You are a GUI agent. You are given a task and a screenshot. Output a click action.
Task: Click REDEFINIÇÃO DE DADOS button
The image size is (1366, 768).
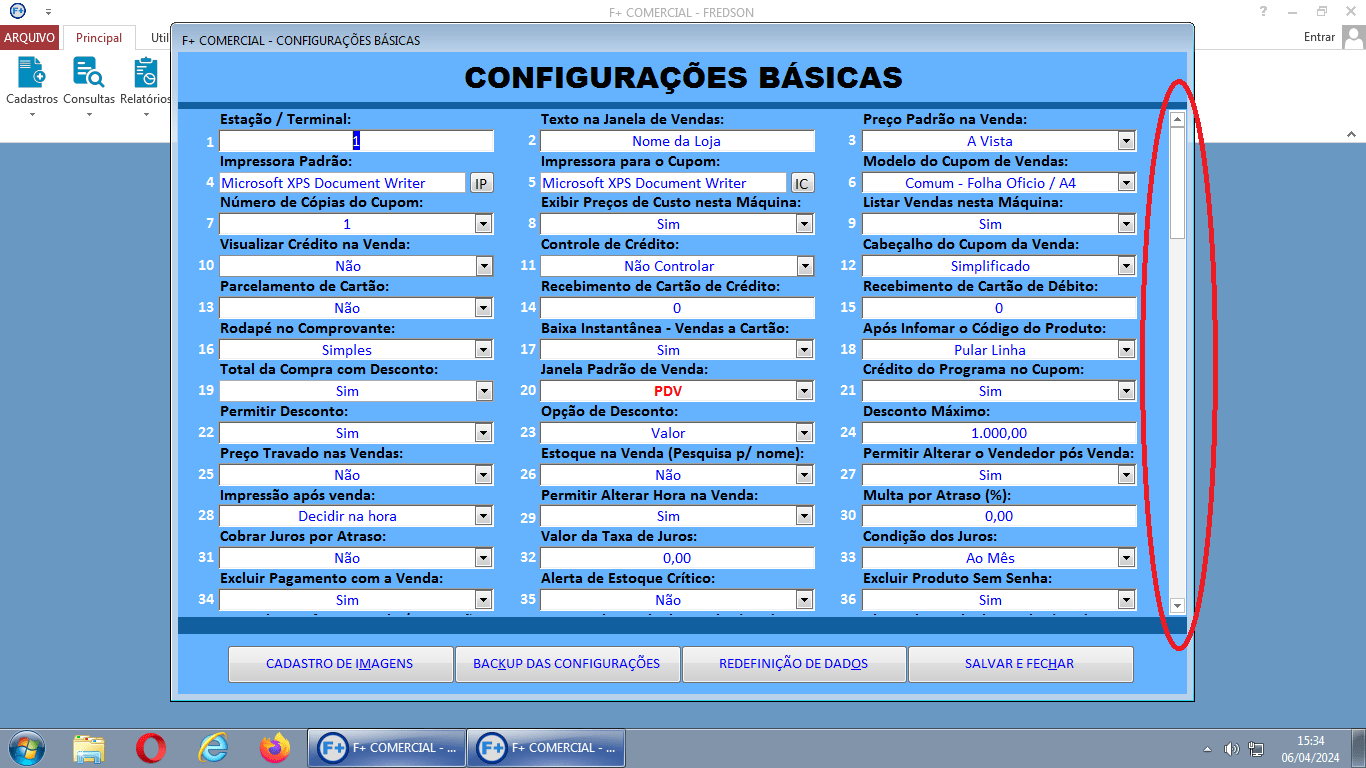coord(794,664)
